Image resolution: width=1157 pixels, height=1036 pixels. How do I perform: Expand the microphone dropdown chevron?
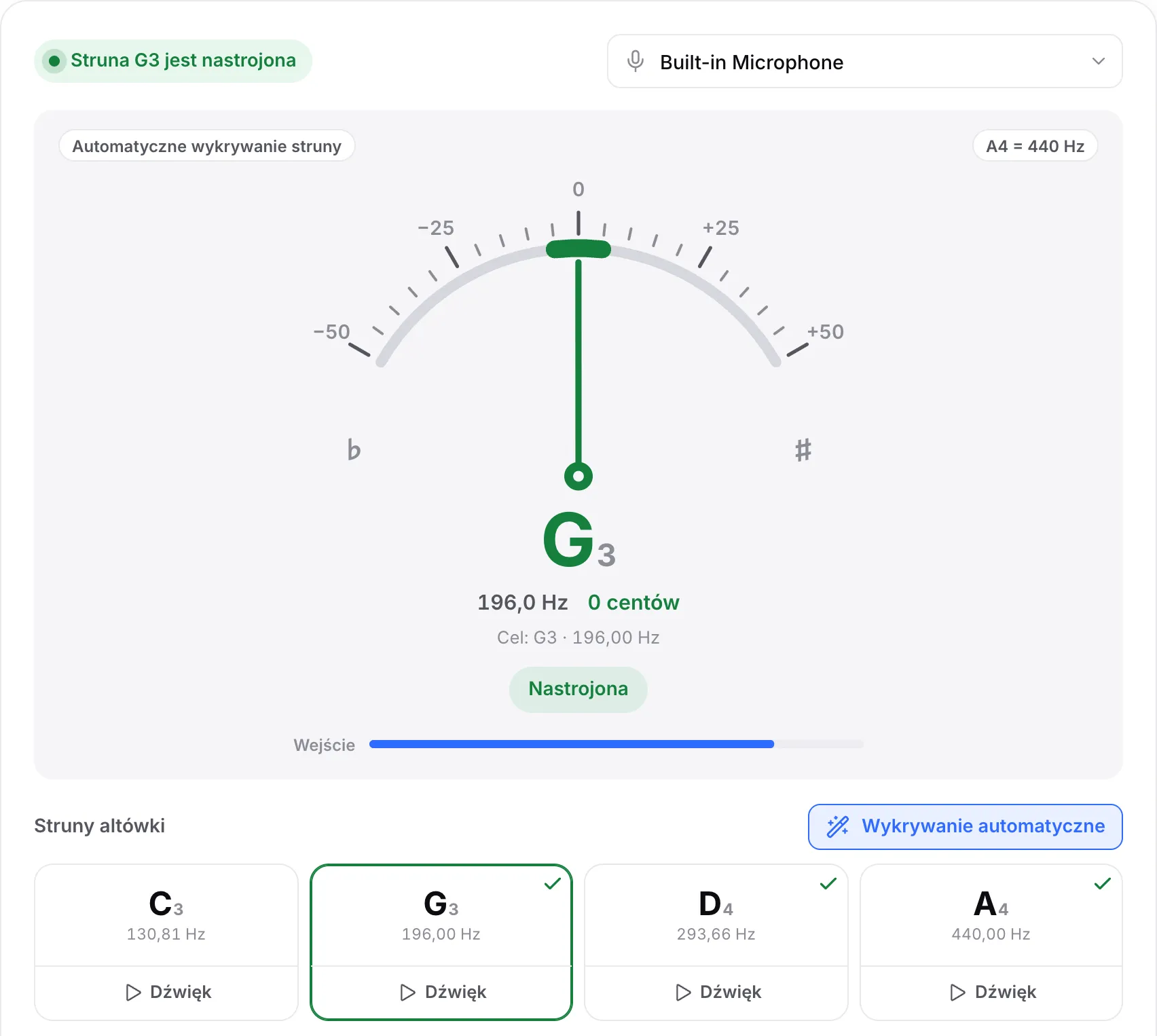pyautogui.click(x=1098, y=61)
